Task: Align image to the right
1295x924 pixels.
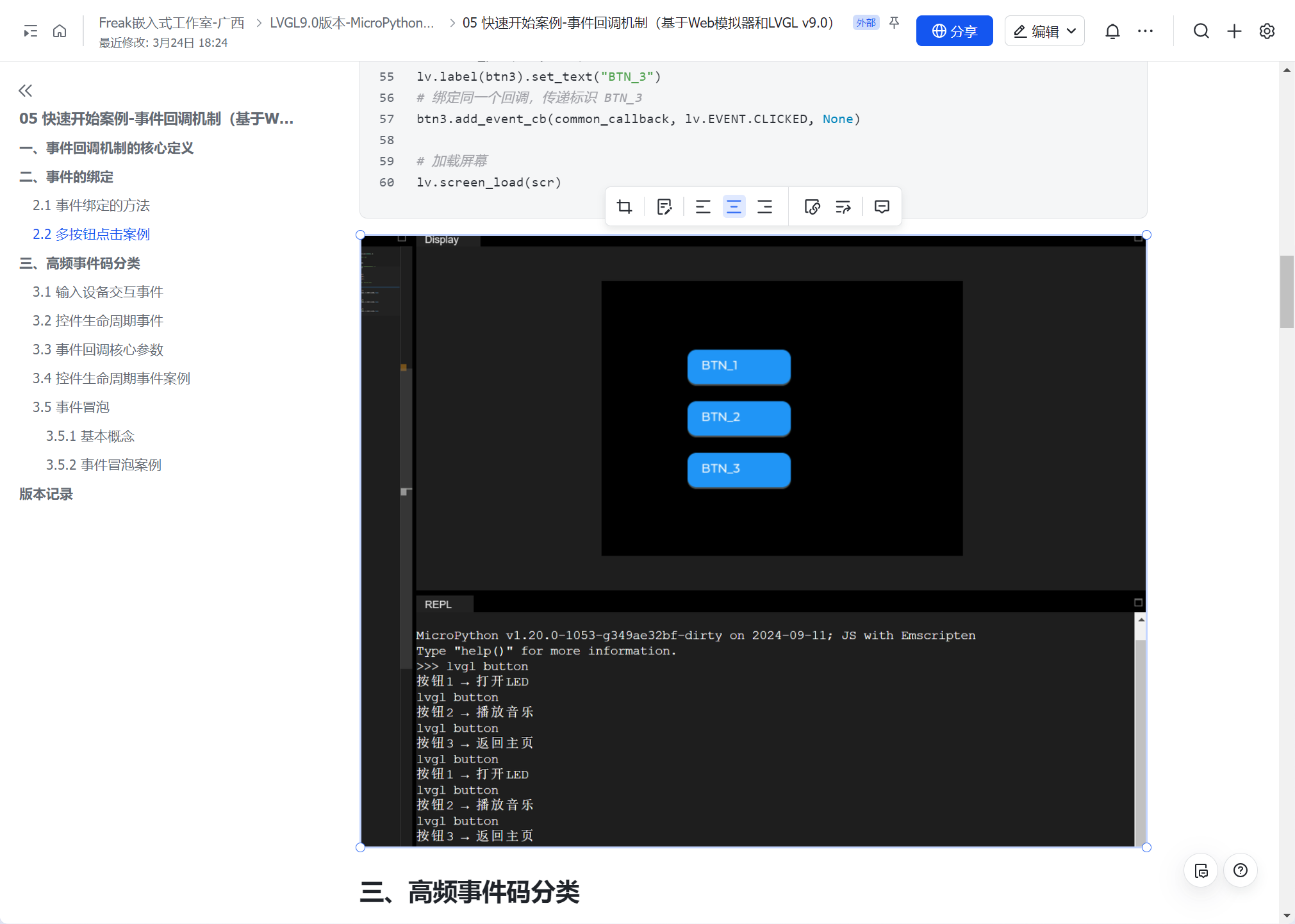Action: coord(764,206)
